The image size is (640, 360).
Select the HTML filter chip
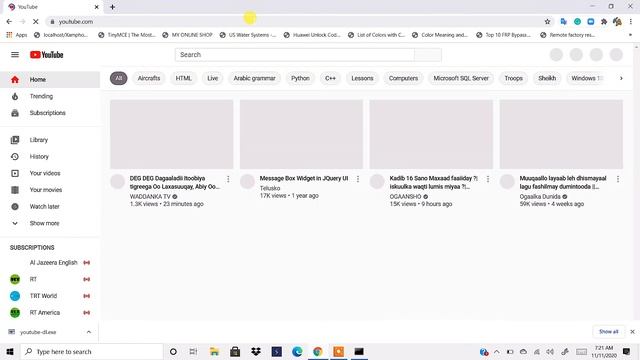click(x=184, y=78)
